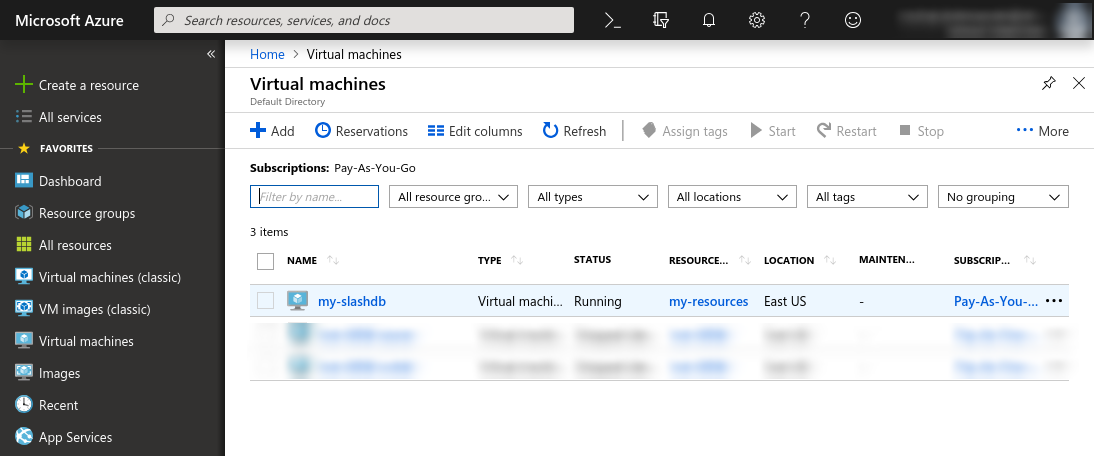
Task: Click the Refresh toolbar button
Action: coord(574,131)
